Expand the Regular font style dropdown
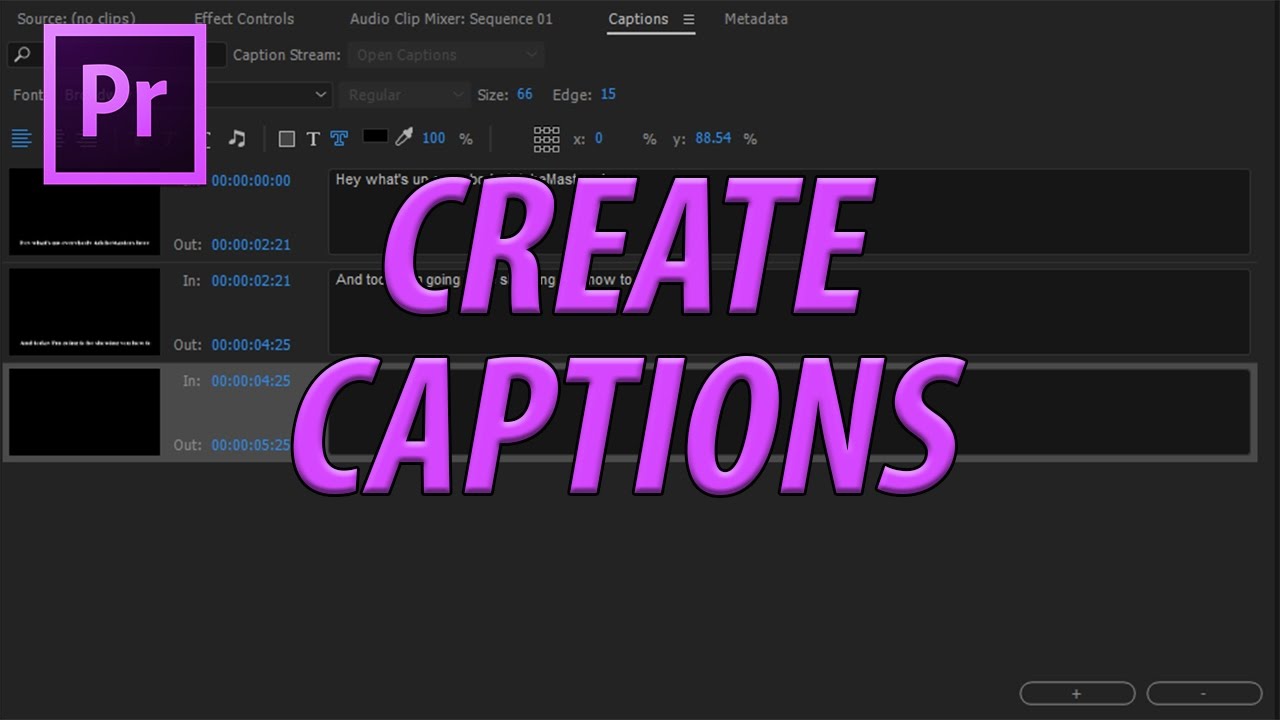Screen dimensions: 1280x720 (404, 94)
